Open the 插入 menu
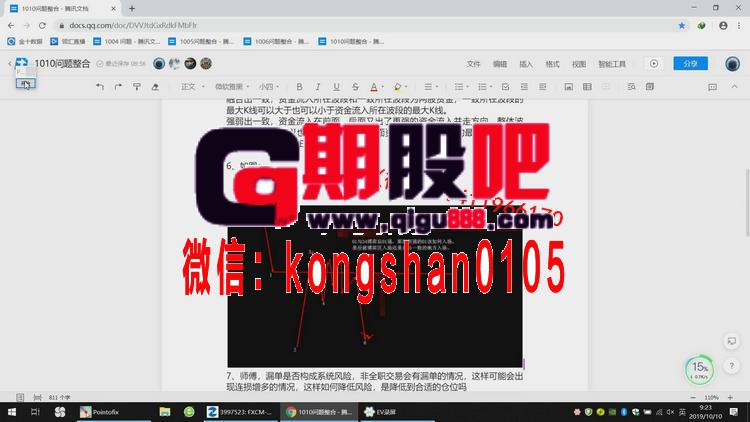 (526, 64)
